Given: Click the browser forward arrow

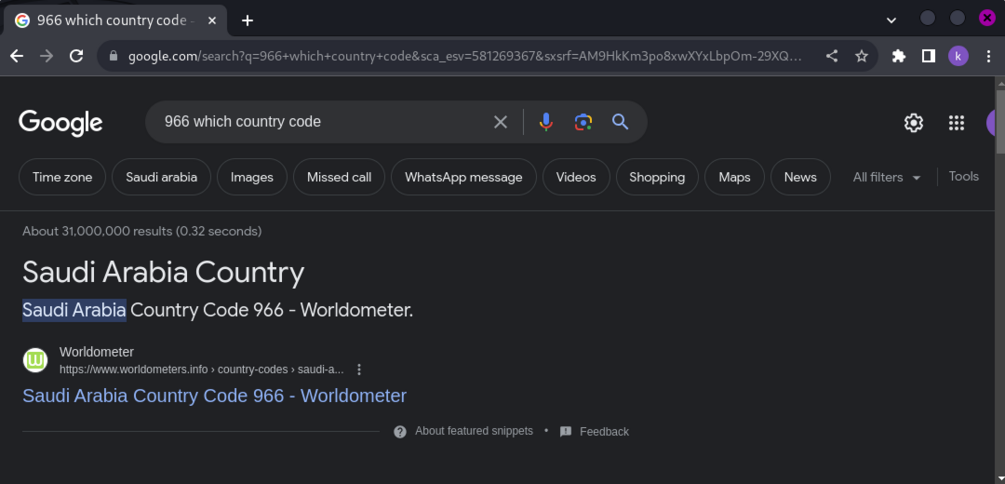Looking at the screenshot, I should tap(46, 56).
